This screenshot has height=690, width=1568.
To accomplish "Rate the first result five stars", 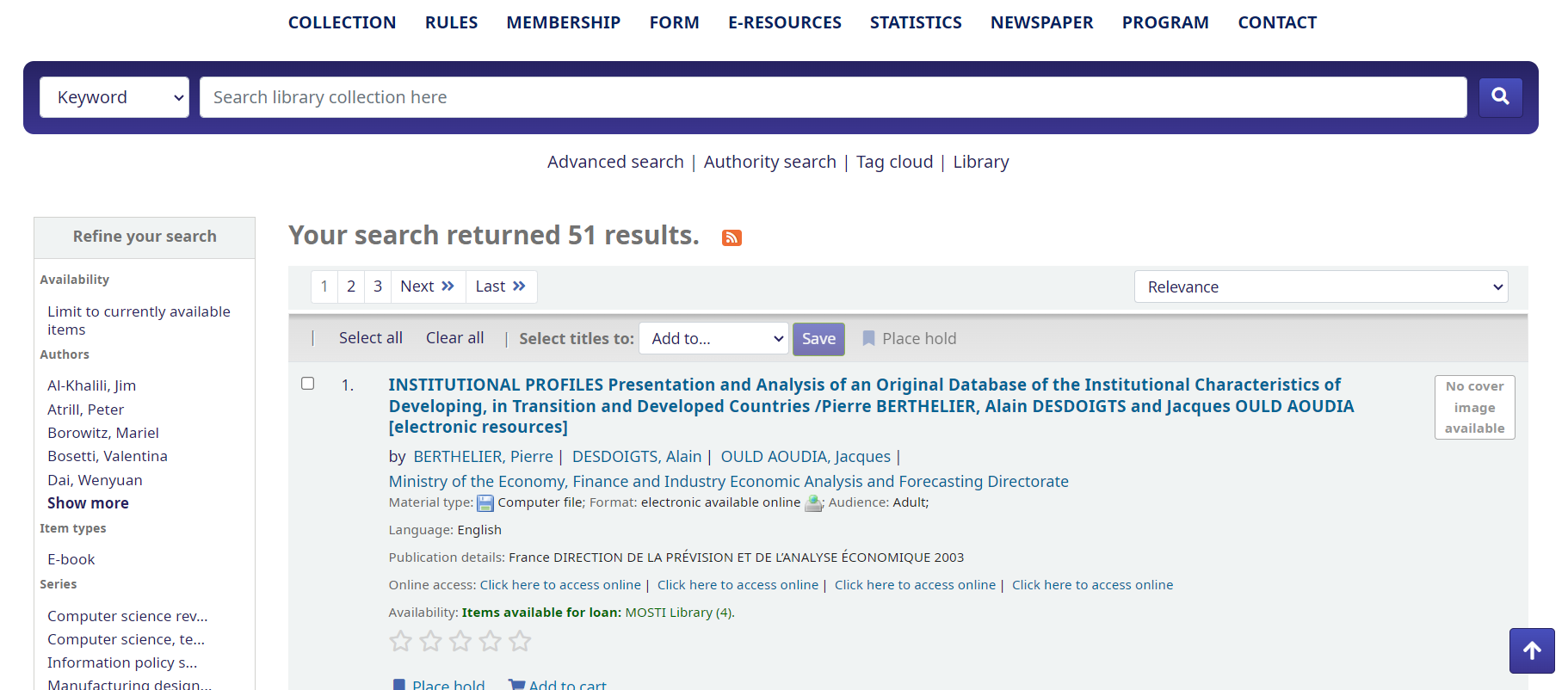I will [520, 641].
